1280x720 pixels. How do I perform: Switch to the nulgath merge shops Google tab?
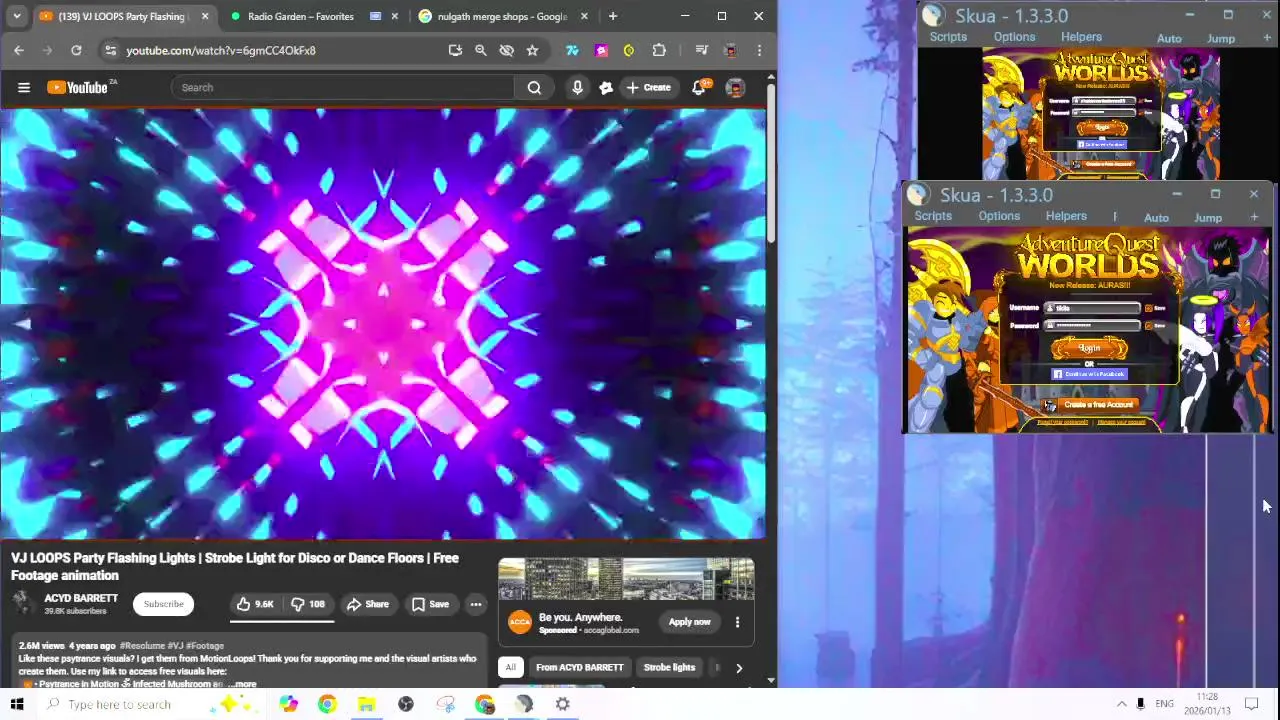tap(504, 16)
